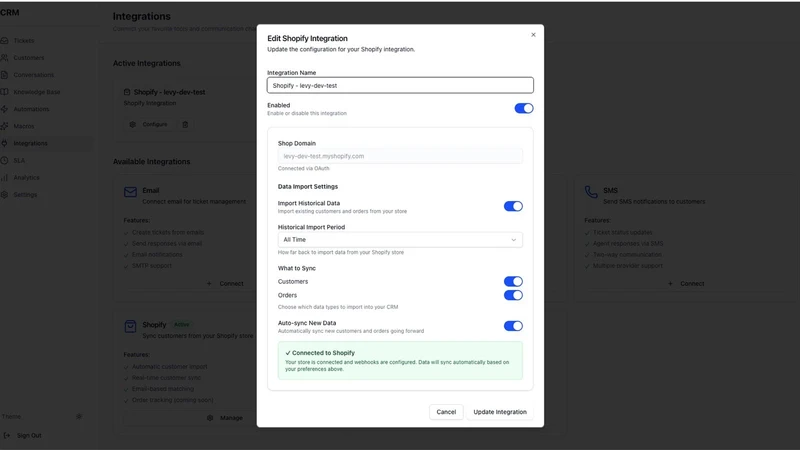Toggle Orders sync switch
Screen dimensions: 800x450
click(x=513, y=295)
